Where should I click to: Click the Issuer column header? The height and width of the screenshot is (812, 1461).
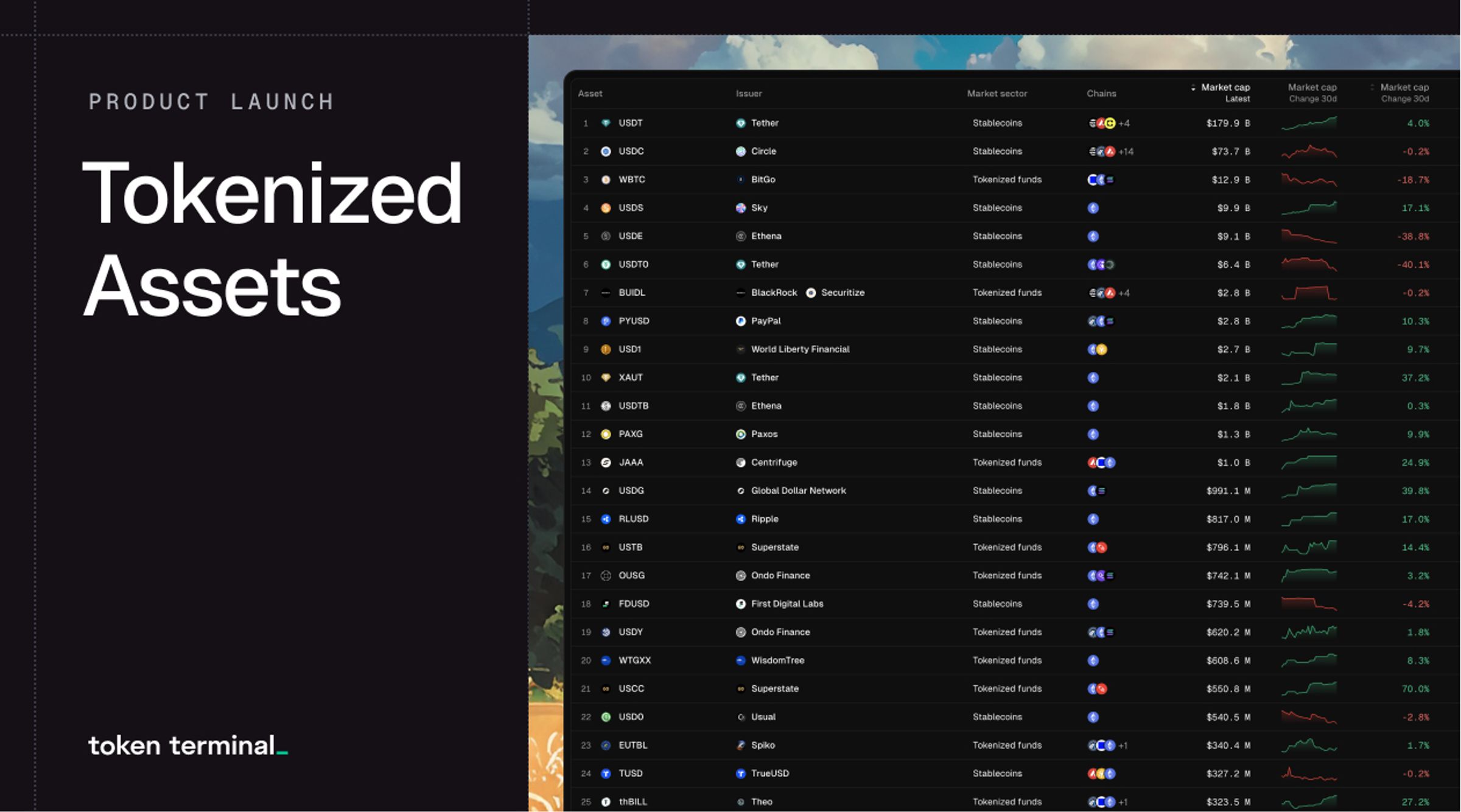pyautogui.click(x=749, y=94)
